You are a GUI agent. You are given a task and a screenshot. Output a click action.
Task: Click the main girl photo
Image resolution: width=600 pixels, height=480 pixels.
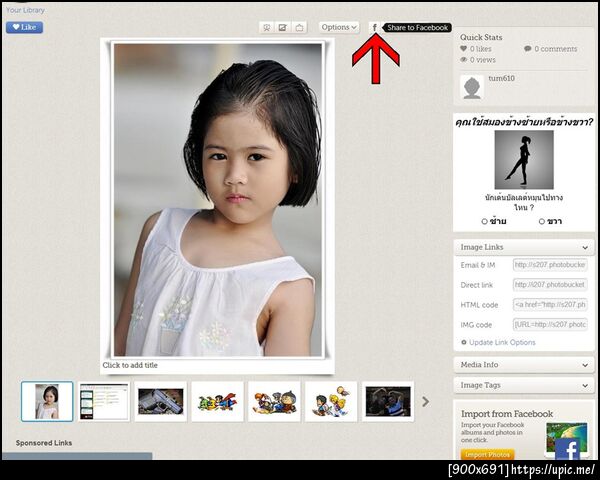pos(218,200)
